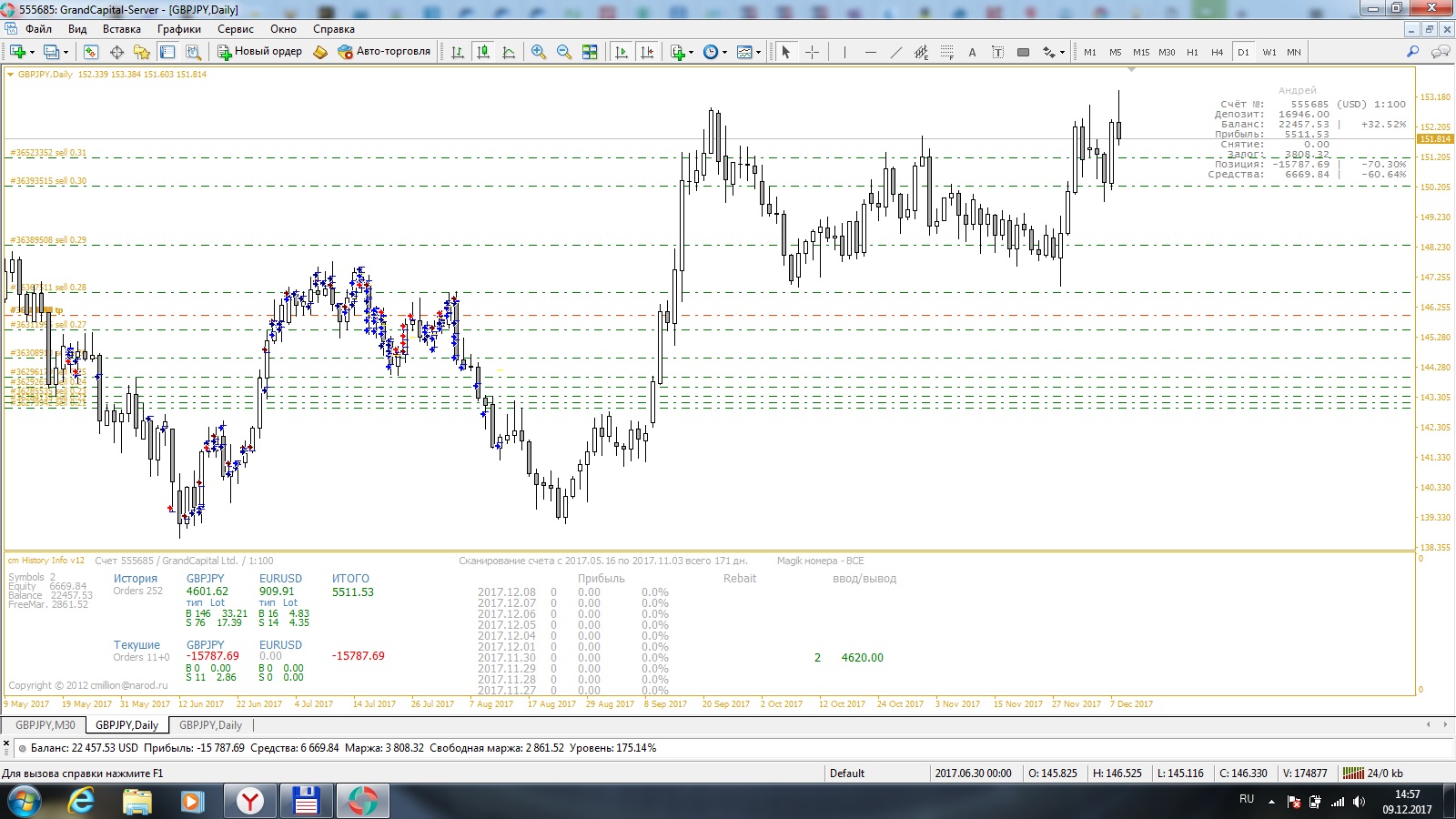
Task: Switch to the GBPJPY,M30 chart tab
Action: (x=45, y=725)
